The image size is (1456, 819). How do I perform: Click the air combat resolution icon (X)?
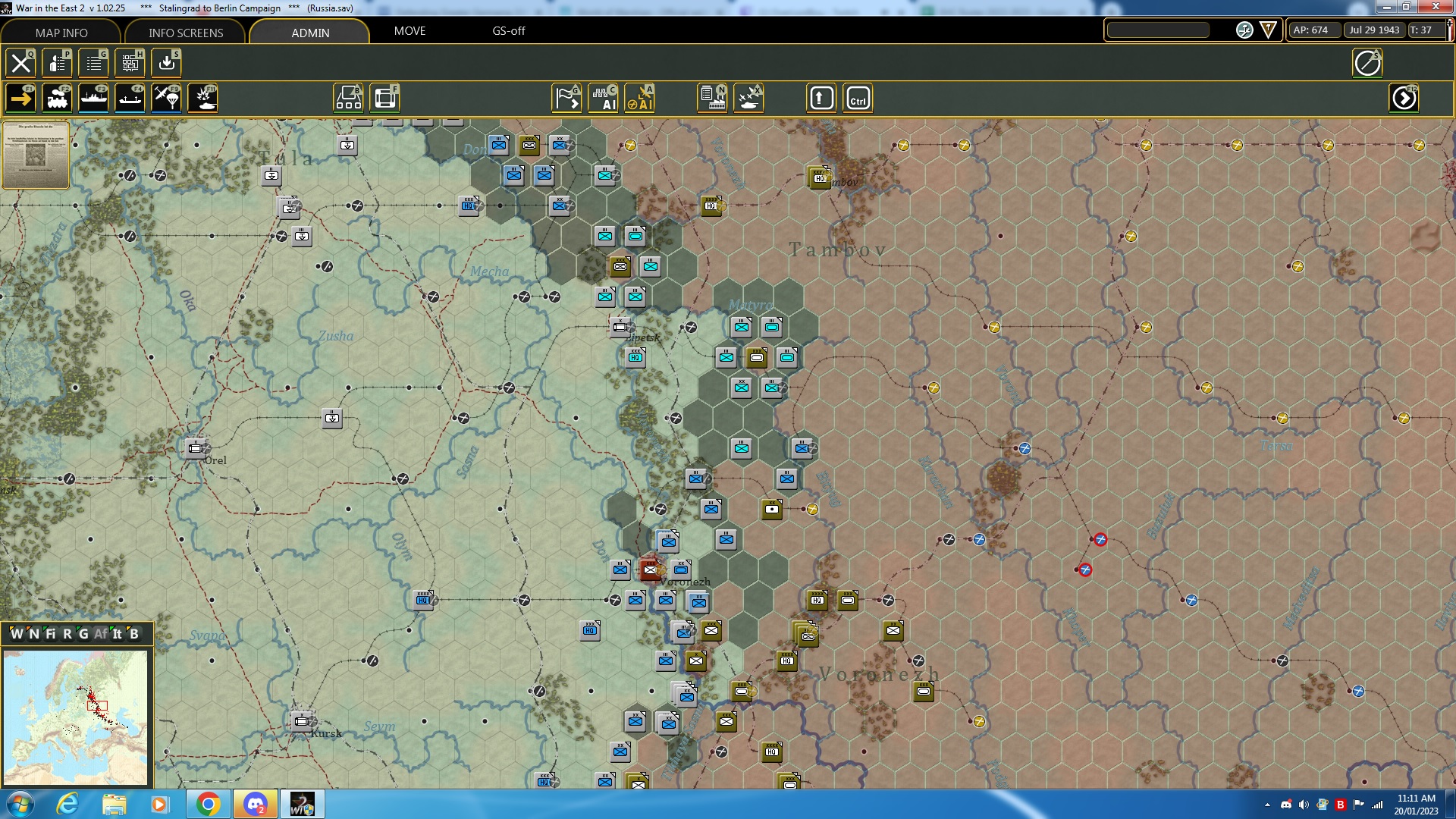(x=749, y=97)
